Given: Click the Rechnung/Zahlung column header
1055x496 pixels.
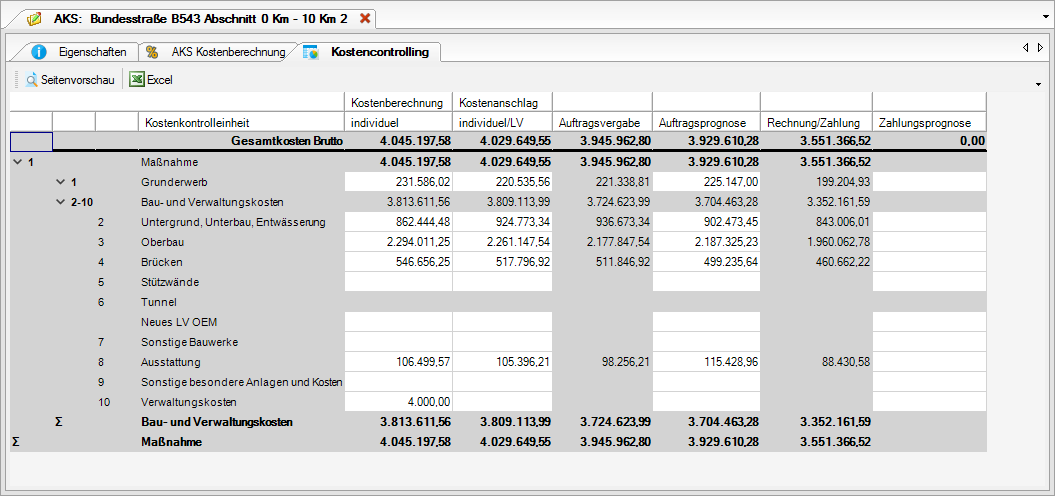Looking at the screenshot, I should pyautogui.click(x=816, y=122).
